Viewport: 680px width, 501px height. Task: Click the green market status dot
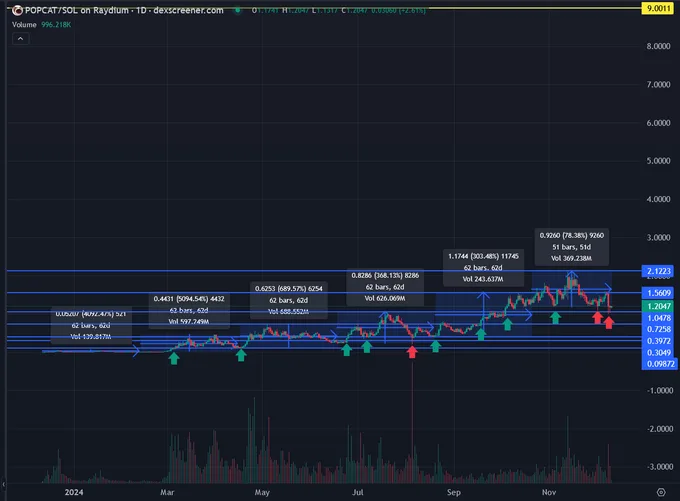[x=238, y=10]
